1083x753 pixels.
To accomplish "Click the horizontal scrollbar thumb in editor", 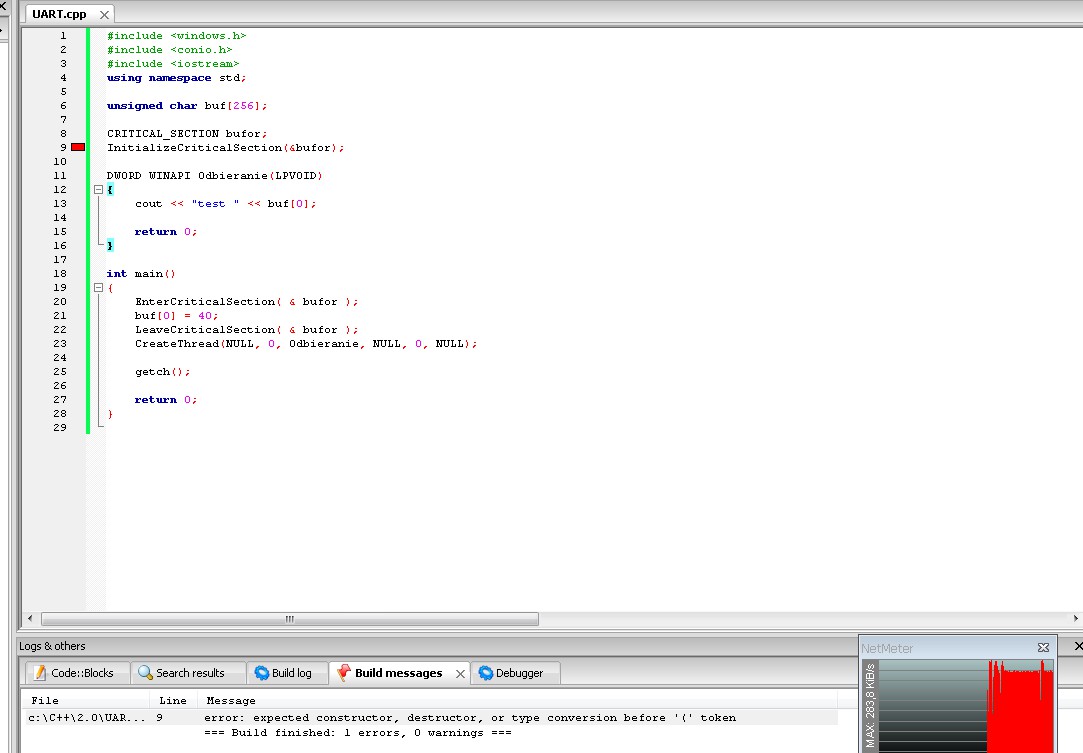I will coord(290,619).
